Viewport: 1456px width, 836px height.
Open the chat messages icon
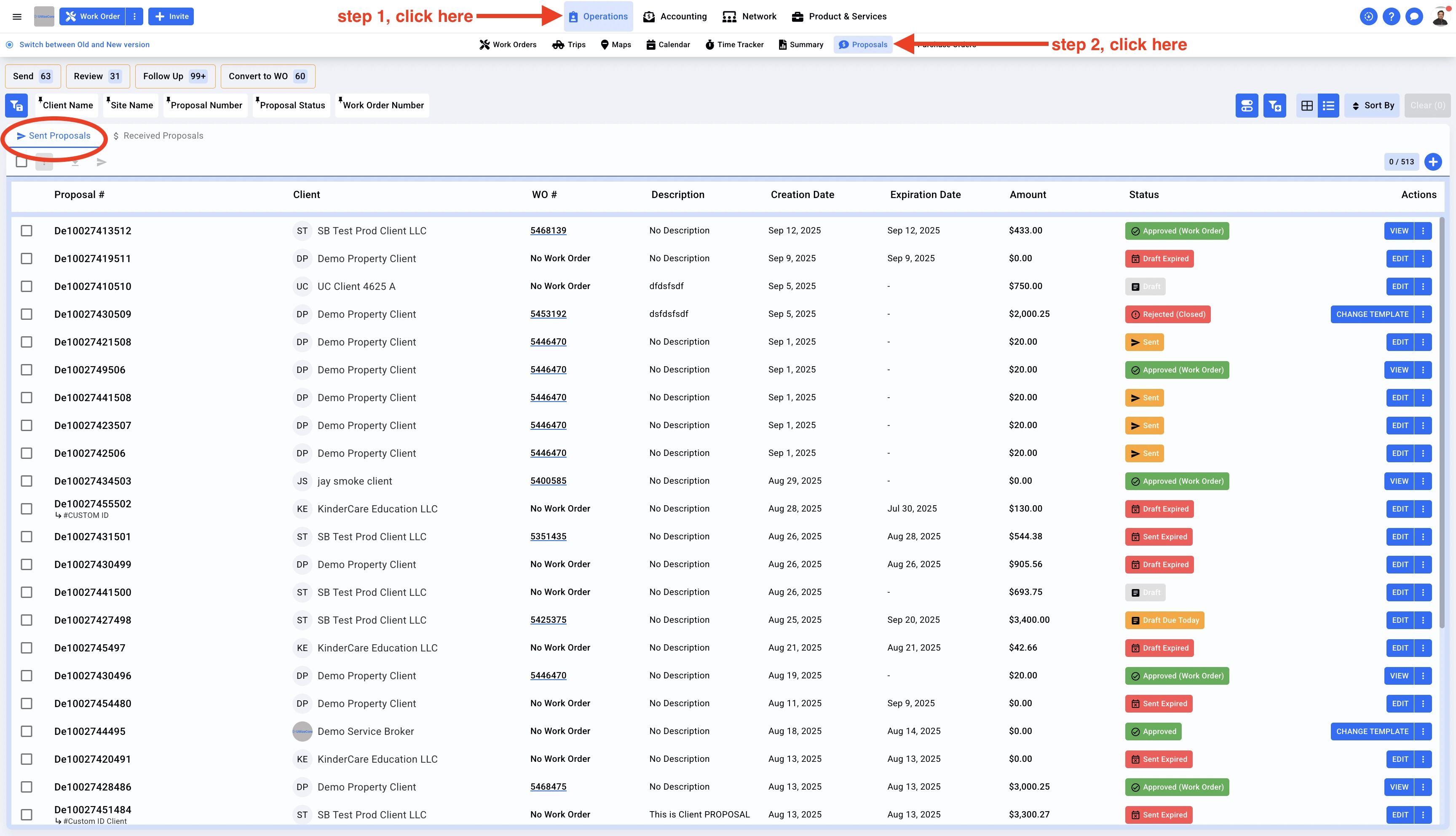[1414, 17]
